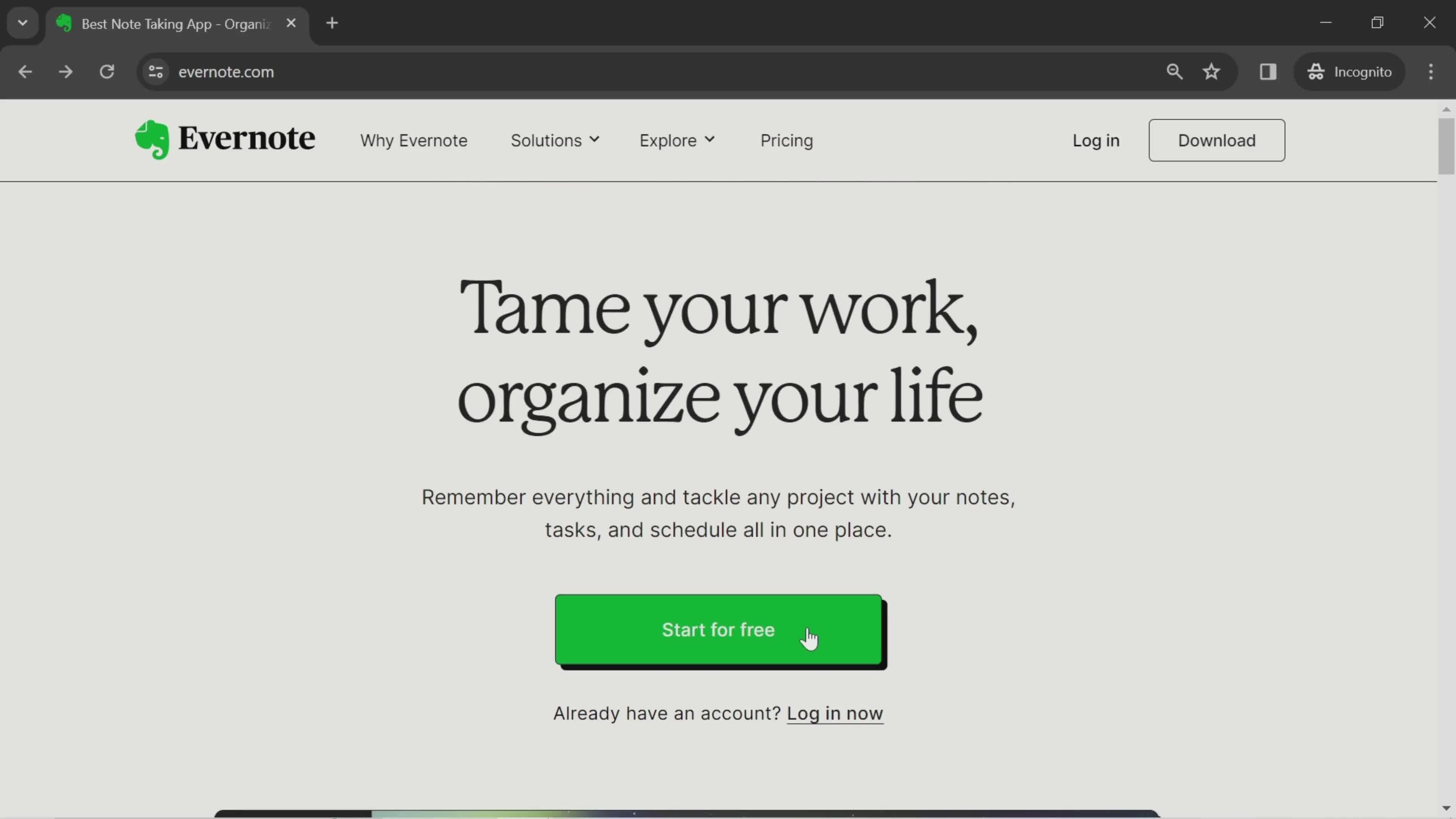1456x819 pixels.
Task: Open a new browser tab
Action: point(333,23)
